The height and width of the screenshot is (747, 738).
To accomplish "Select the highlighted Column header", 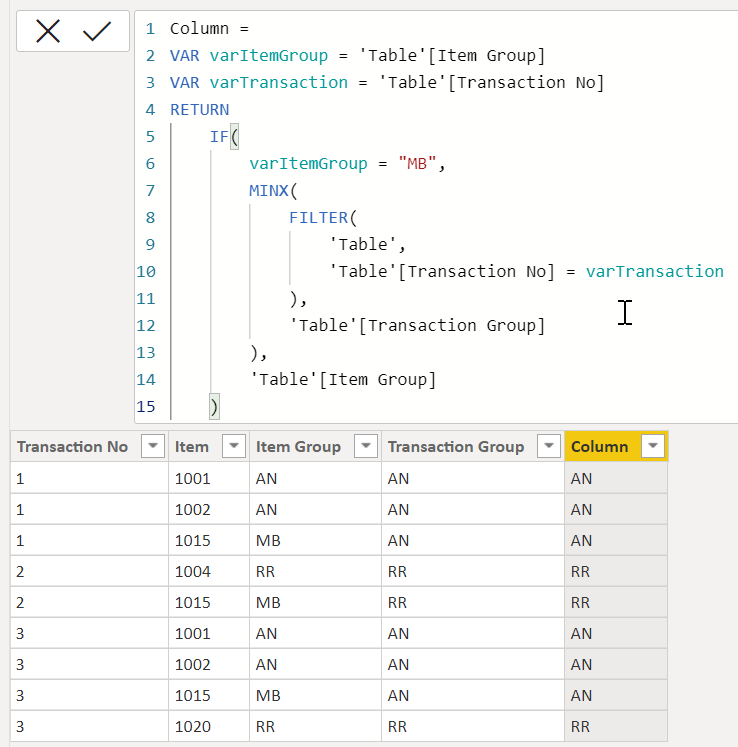I will click(x=599, y=446).
